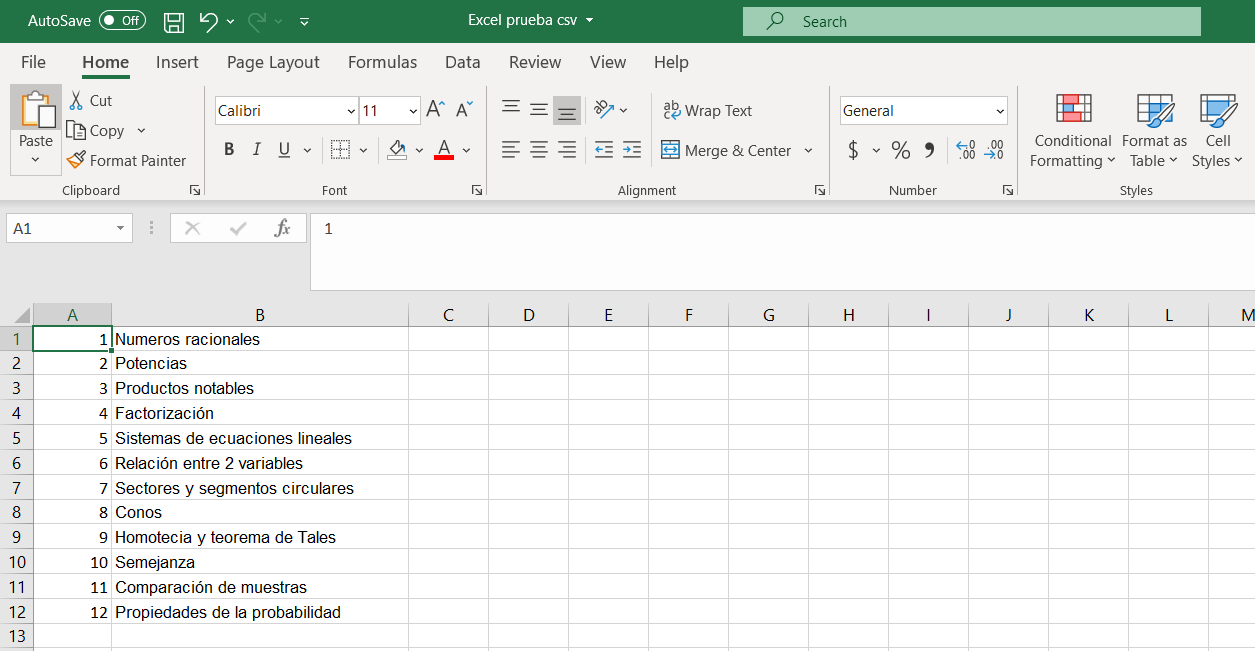The width and height of the screenshot is (1255, 651).
Task: Open Customize Quick Access Toolbar menu
Action: (305, 21)
